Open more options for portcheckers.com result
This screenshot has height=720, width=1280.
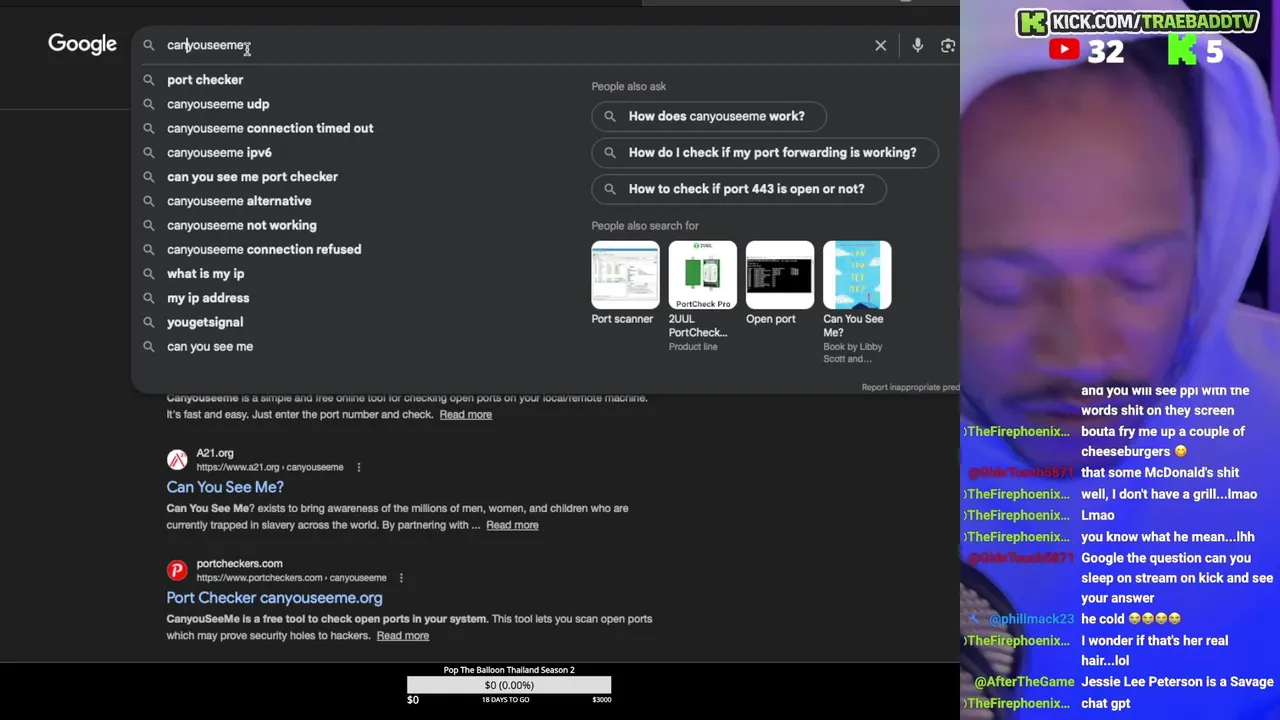pos(401,578)
